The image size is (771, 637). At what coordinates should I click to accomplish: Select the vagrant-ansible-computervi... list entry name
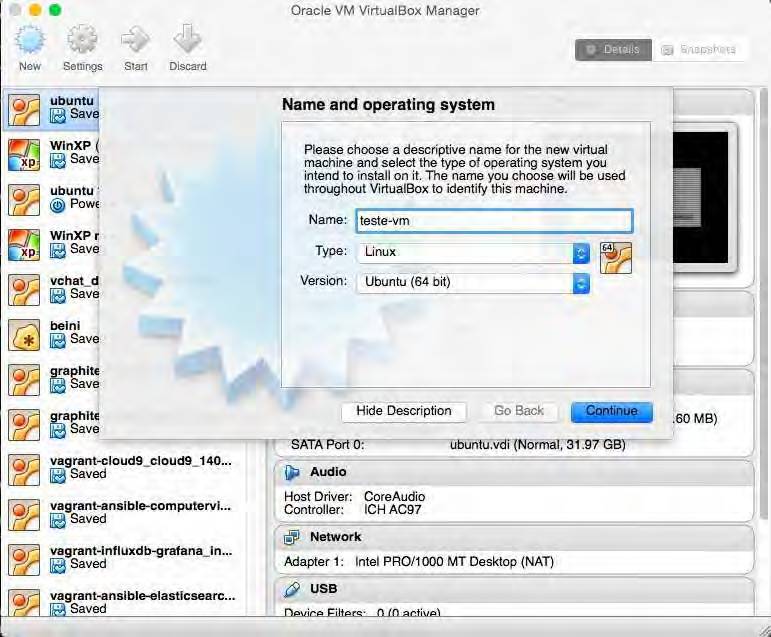141,506
